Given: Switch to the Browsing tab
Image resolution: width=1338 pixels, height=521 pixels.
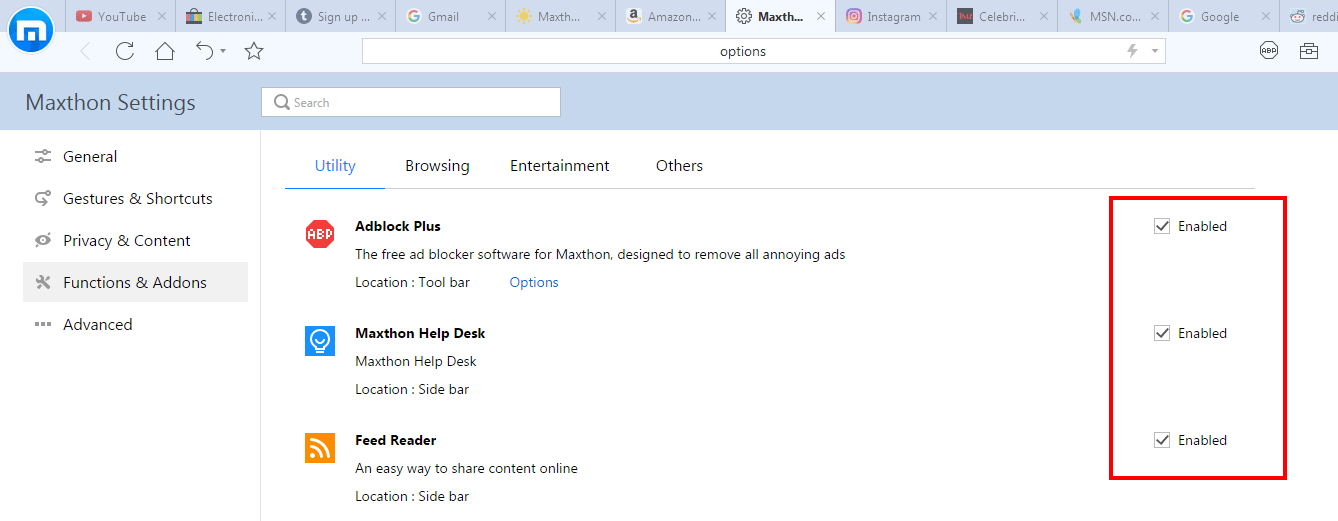Looking at the screenshot, I should pos(437,166).
